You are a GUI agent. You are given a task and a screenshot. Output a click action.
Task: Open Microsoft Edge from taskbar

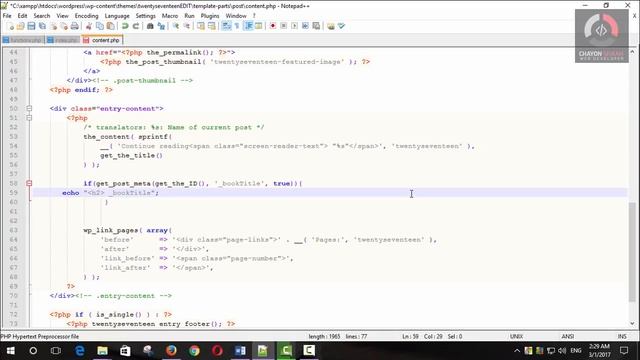(80, 351)
